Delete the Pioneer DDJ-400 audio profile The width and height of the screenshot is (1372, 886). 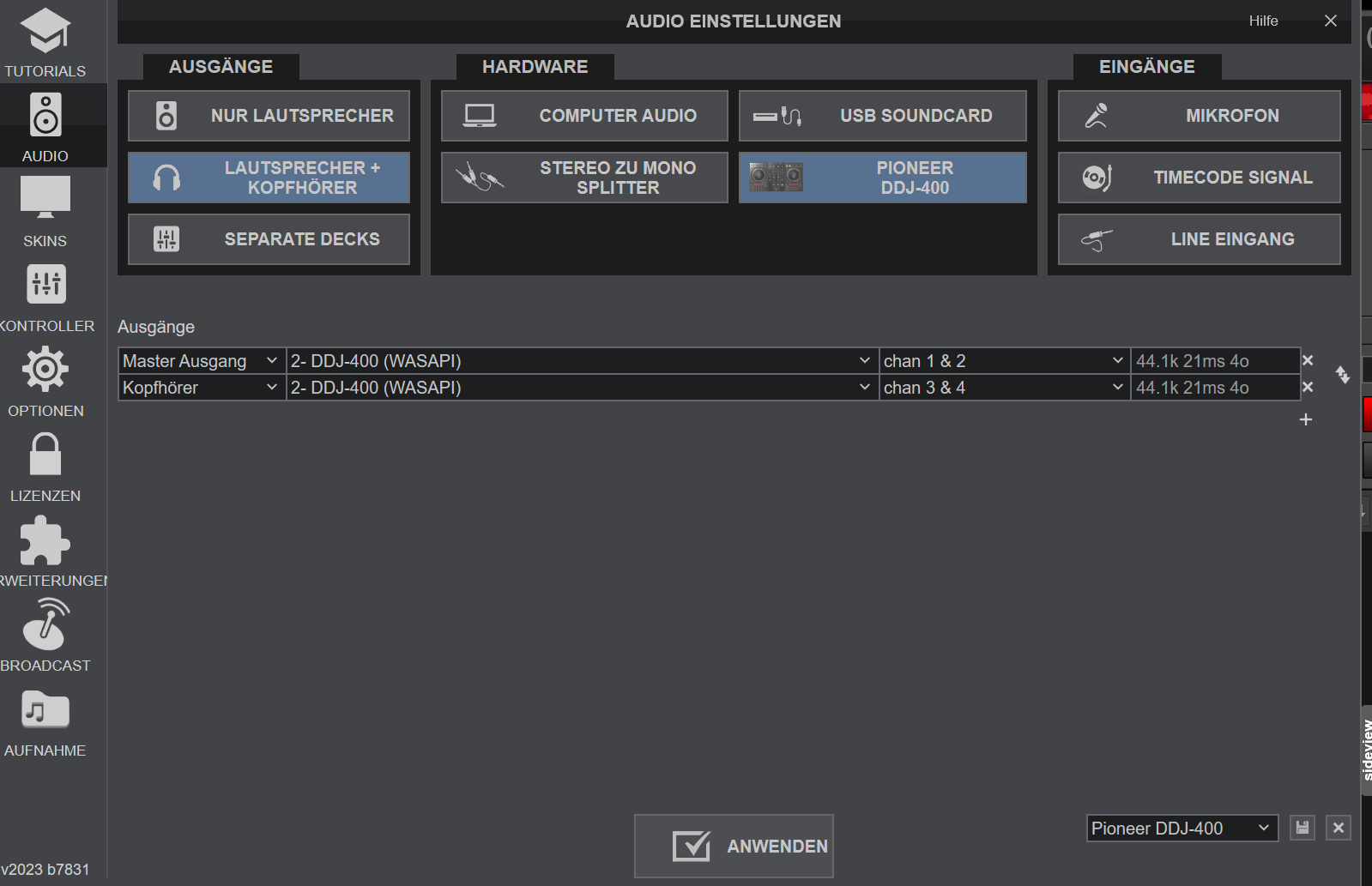[1339, 828]
